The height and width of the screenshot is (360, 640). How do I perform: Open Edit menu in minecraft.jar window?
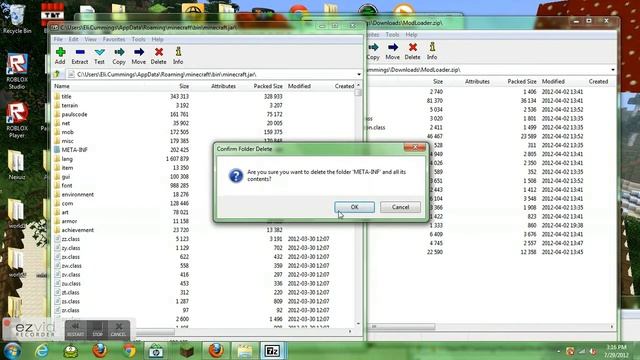[73, 40]
